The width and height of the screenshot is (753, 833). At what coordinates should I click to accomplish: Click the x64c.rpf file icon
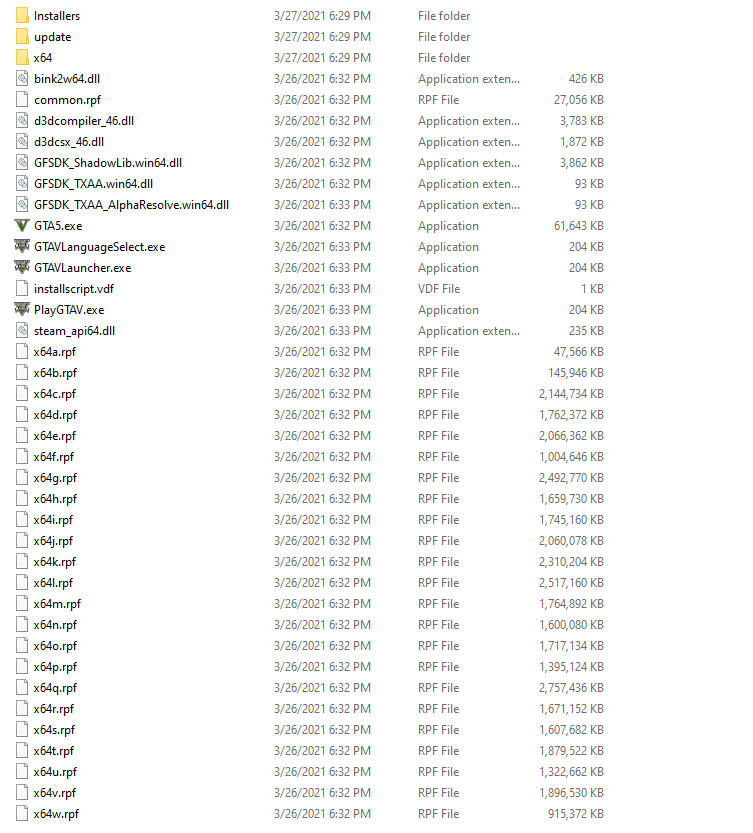pos(22,393)
